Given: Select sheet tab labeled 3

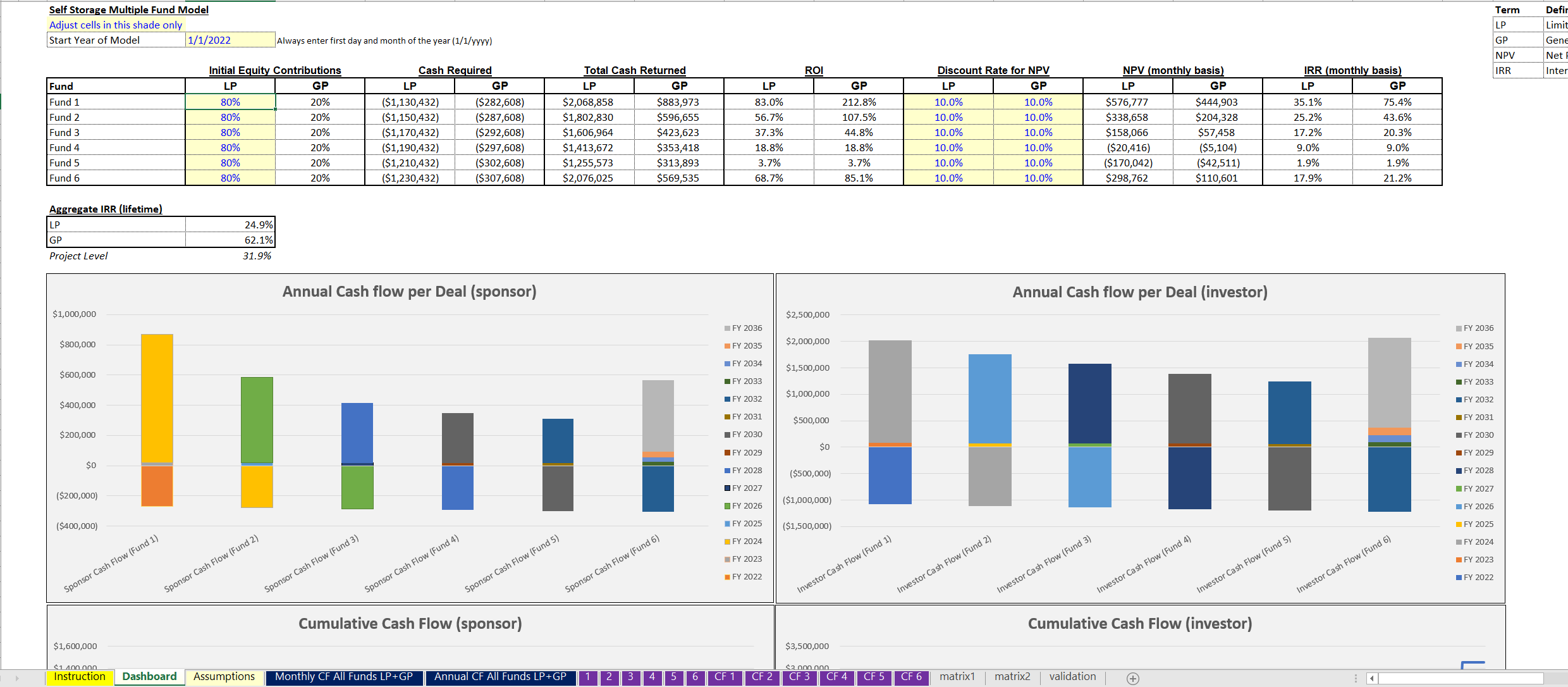Looking at the screenshot, I should pyautogui.click(x=630, y=677).
